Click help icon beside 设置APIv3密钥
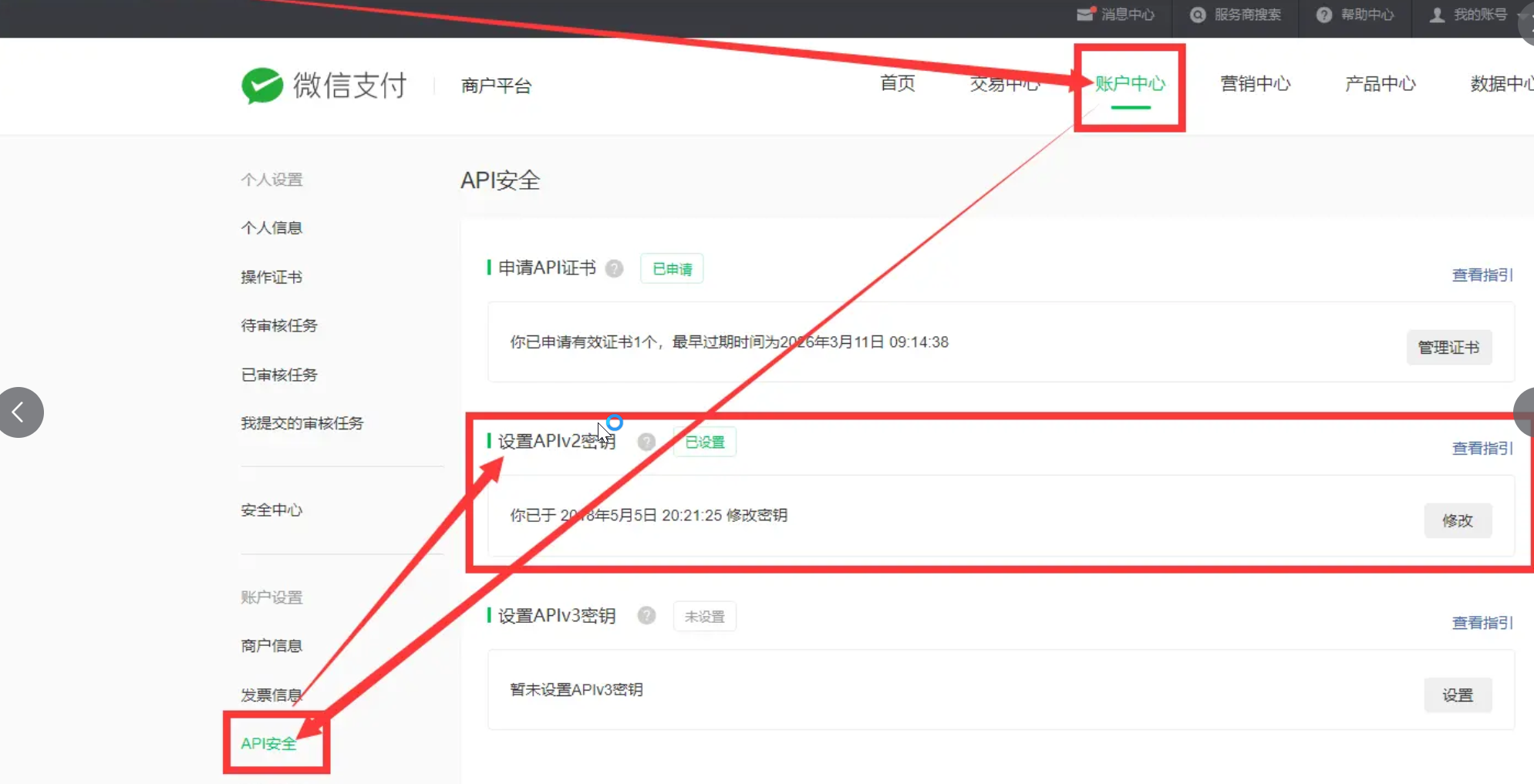This screenshot has height=784, width=1534. coord(646,616)
